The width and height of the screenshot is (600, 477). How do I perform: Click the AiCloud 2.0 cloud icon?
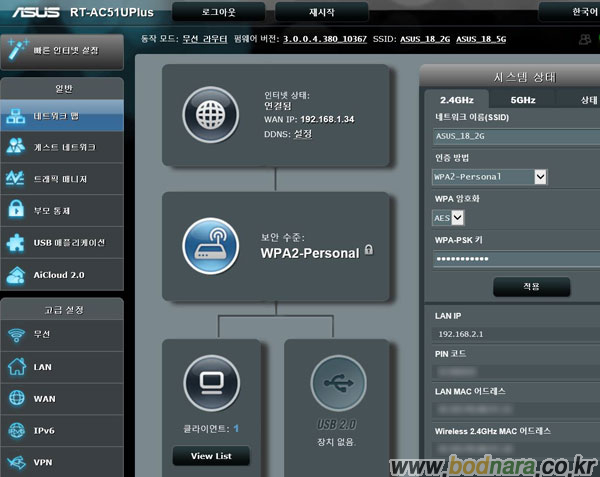[16, 275]
